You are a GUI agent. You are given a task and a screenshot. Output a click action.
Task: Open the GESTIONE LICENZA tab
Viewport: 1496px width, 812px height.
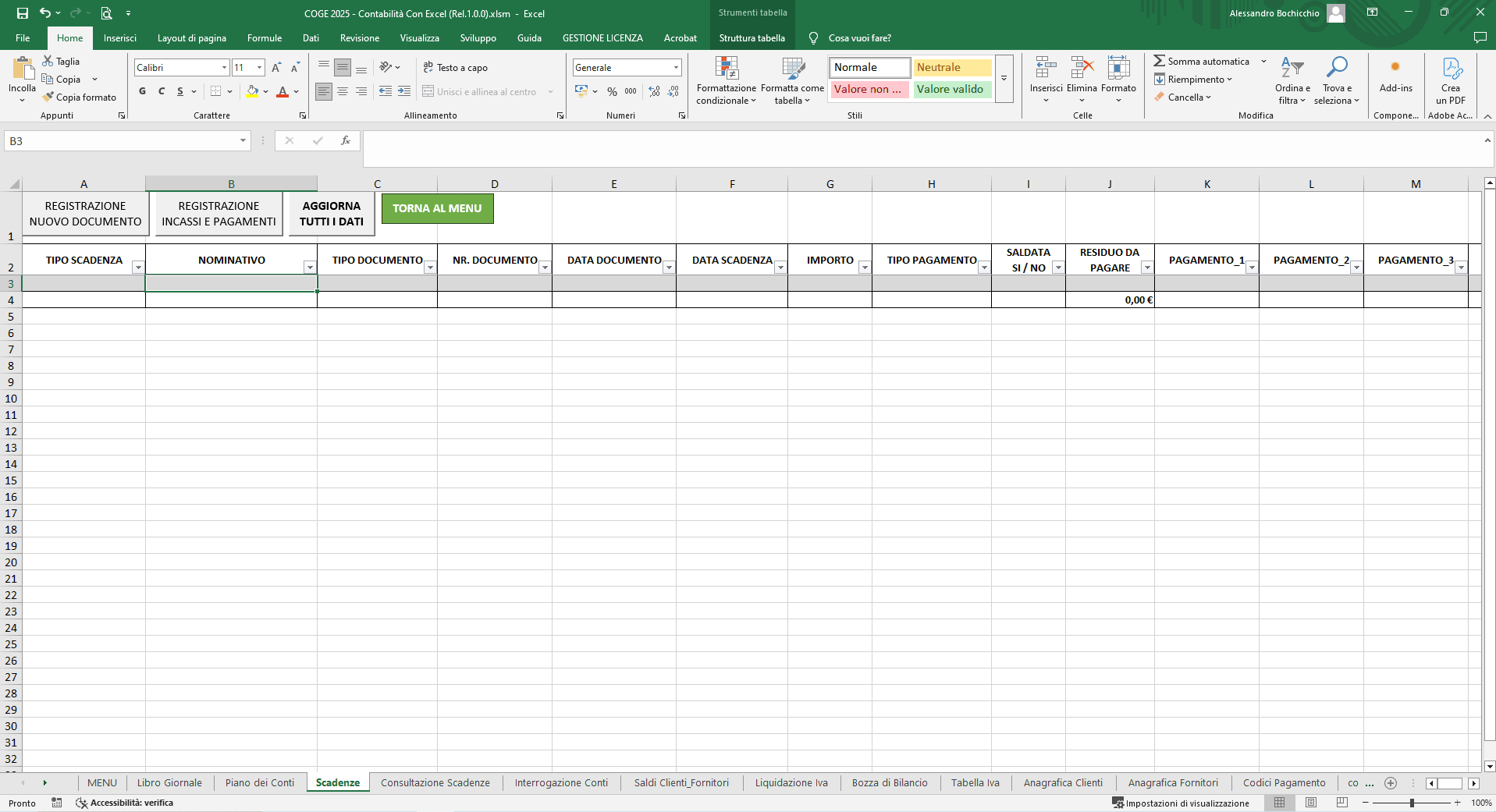(x=602, y=38)
